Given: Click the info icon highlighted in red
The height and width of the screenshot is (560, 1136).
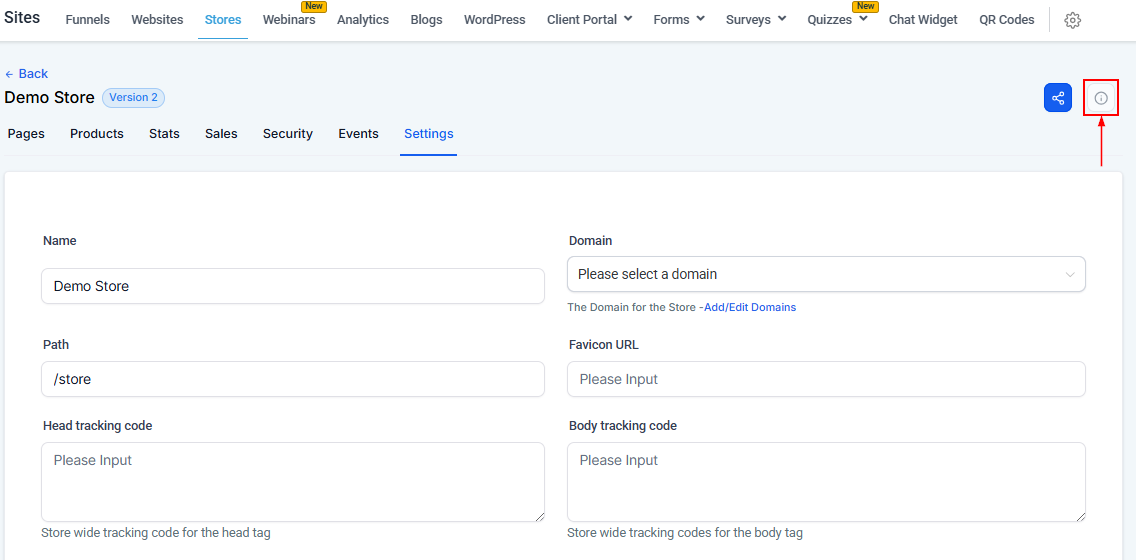Looking at the screenshot, I should [1101, 98].
